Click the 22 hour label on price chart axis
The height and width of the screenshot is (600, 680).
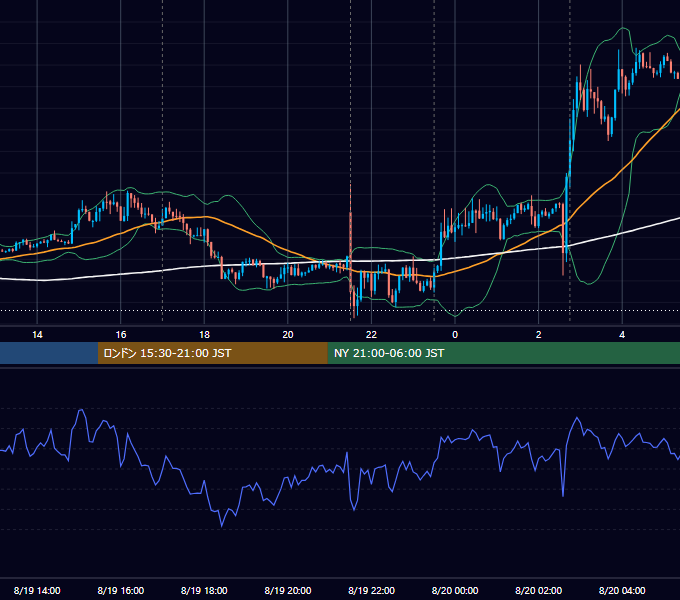[371, 335]
